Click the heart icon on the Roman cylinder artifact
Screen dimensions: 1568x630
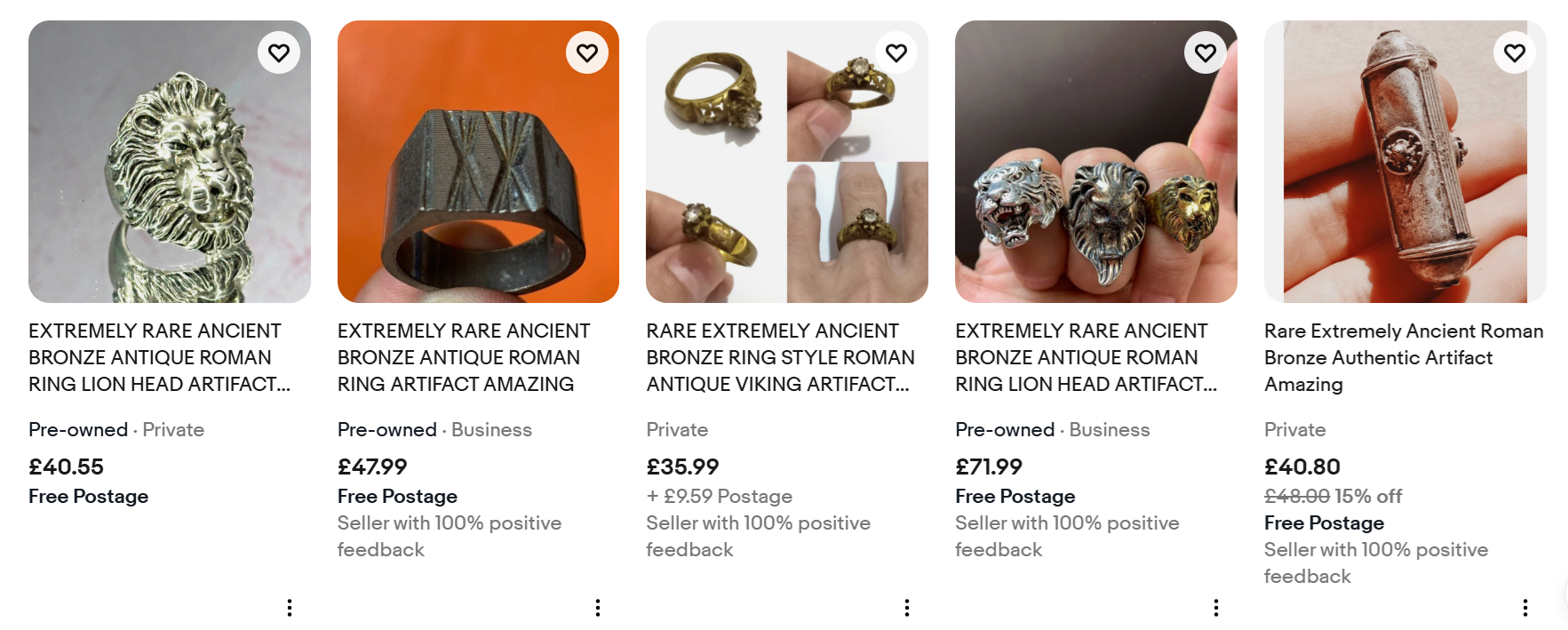click(x=1515, y=52)
